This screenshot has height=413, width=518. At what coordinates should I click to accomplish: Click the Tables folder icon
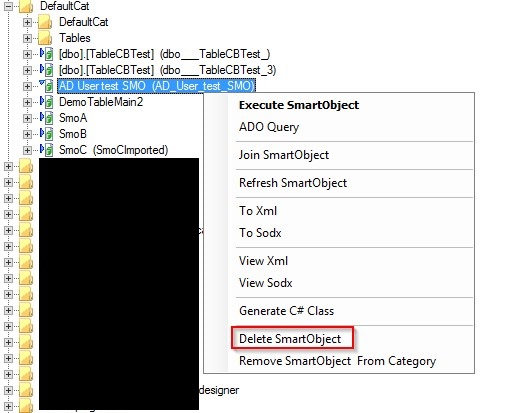[45, 38]
